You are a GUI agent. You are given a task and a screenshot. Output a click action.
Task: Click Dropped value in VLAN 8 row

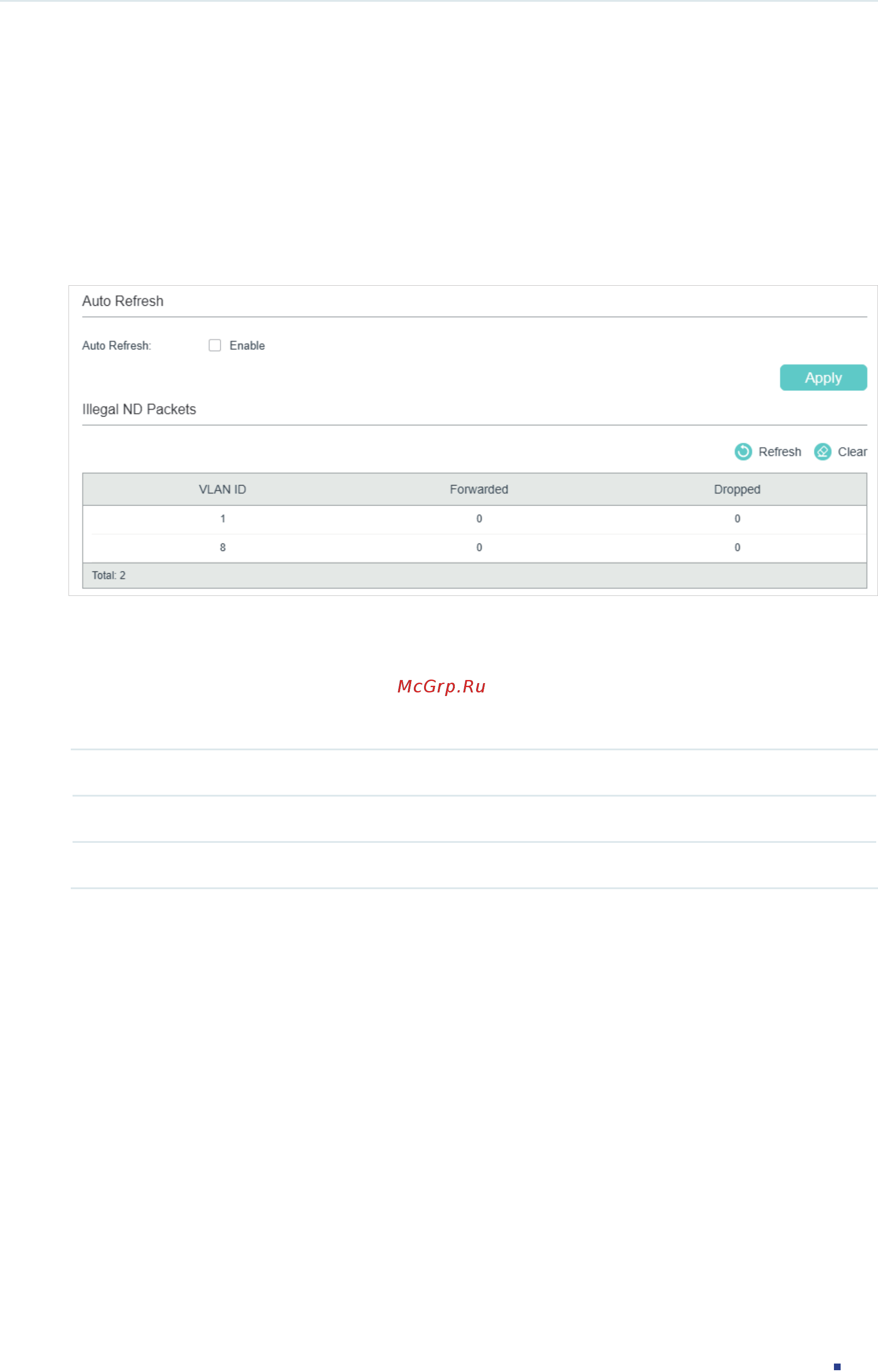pos(737,547)
